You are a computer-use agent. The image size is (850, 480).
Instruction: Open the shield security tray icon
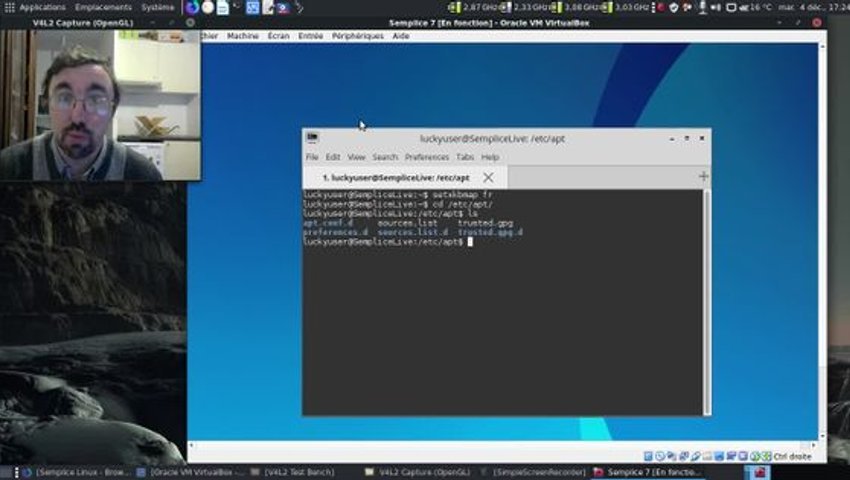coord(674,7)
